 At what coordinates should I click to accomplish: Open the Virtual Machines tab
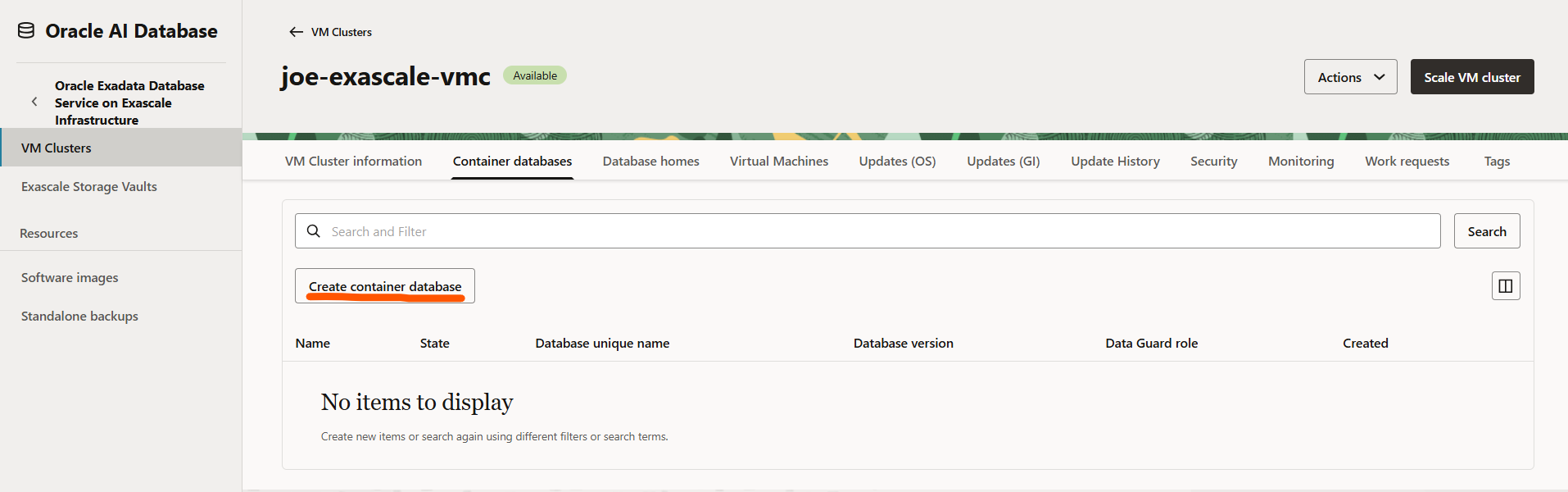click(779, 162)
